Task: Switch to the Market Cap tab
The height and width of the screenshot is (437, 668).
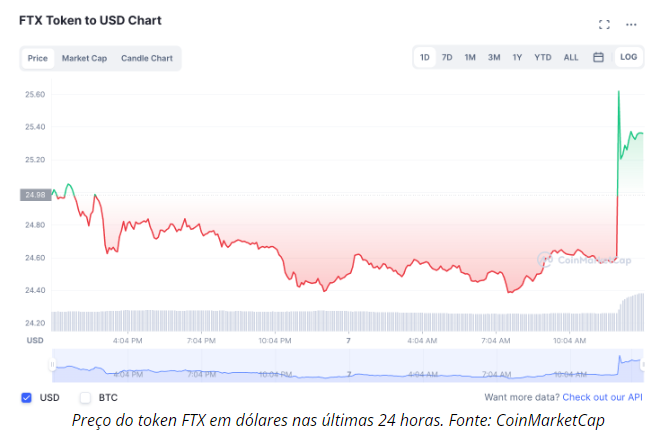Action: click(x=84, y=58)
